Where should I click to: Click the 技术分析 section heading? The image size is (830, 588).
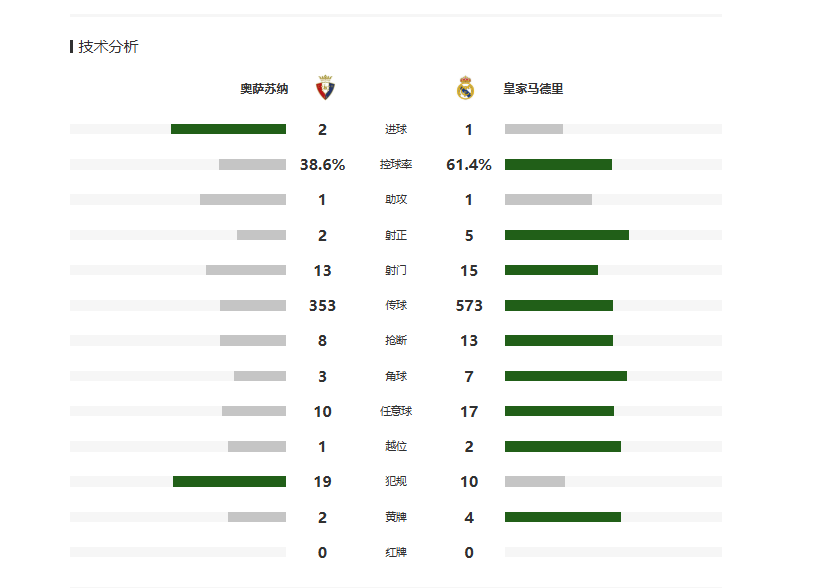(x=108, y=47)
